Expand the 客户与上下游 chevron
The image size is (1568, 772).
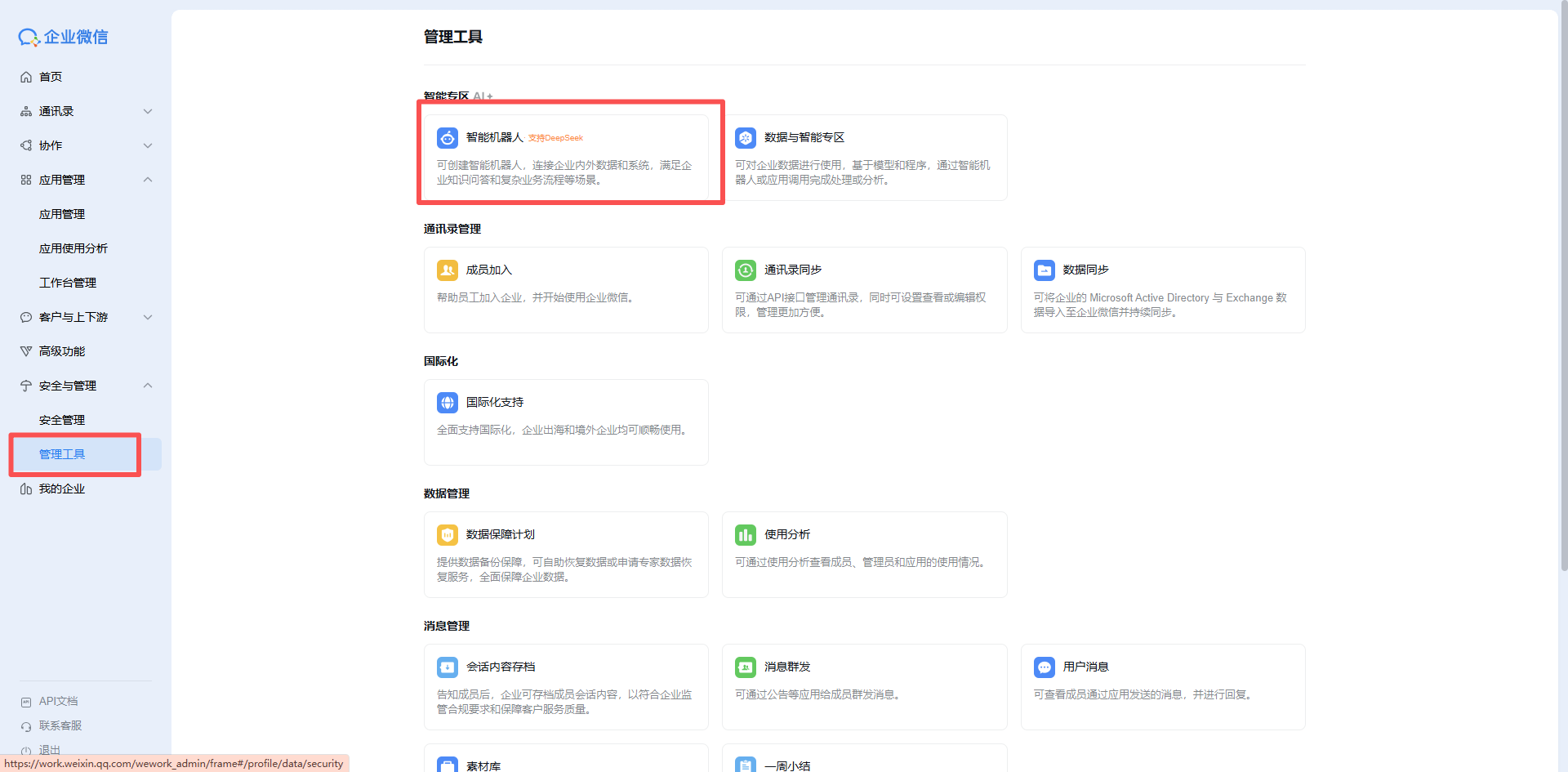[148, 317]
